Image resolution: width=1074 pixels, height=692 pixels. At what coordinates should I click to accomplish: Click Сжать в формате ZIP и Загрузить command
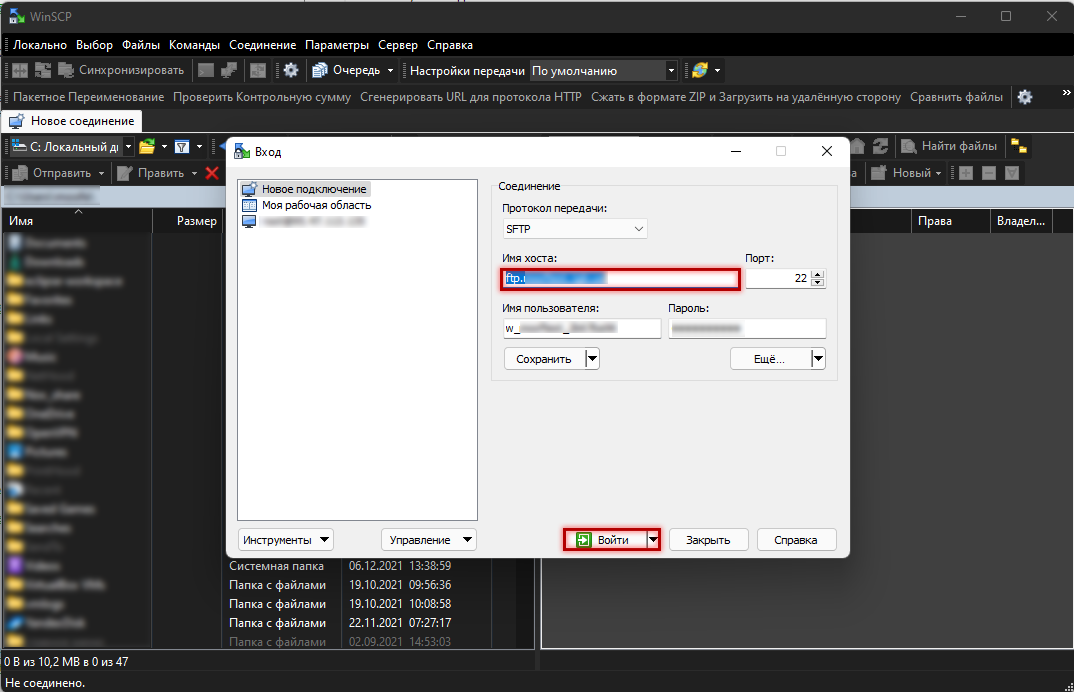pos(746,97)
